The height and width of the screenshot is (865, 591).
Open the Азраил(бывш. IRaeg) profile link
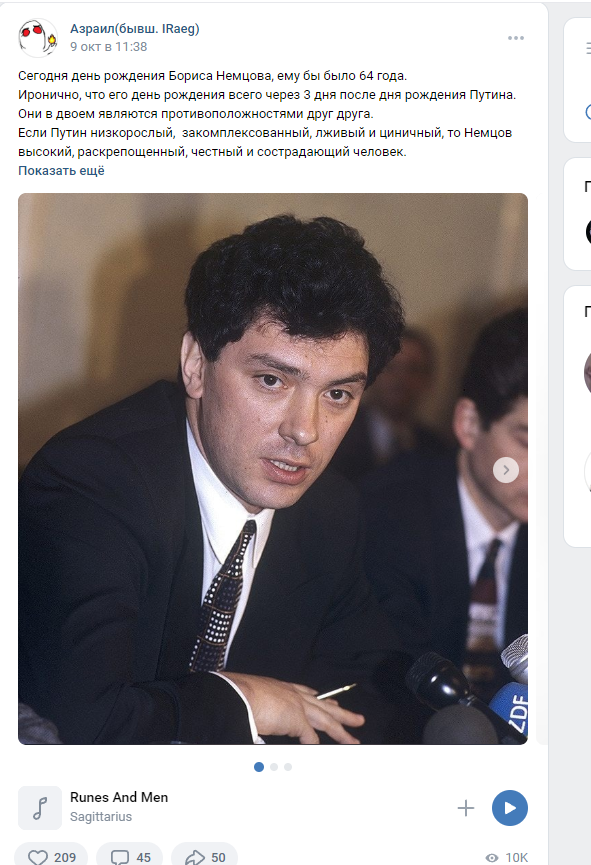pyautogui.click(x=135, y=29)
